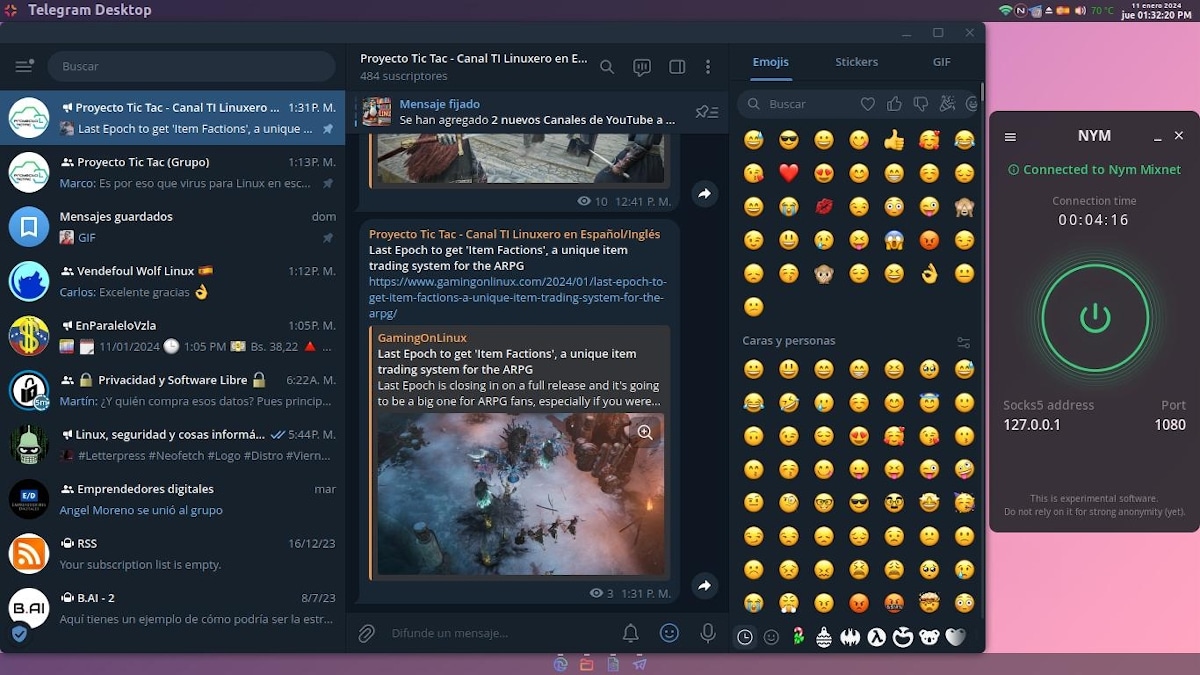Toggle the right sidebar panel icon
1200x675 pixels.
tap(677, 67)
